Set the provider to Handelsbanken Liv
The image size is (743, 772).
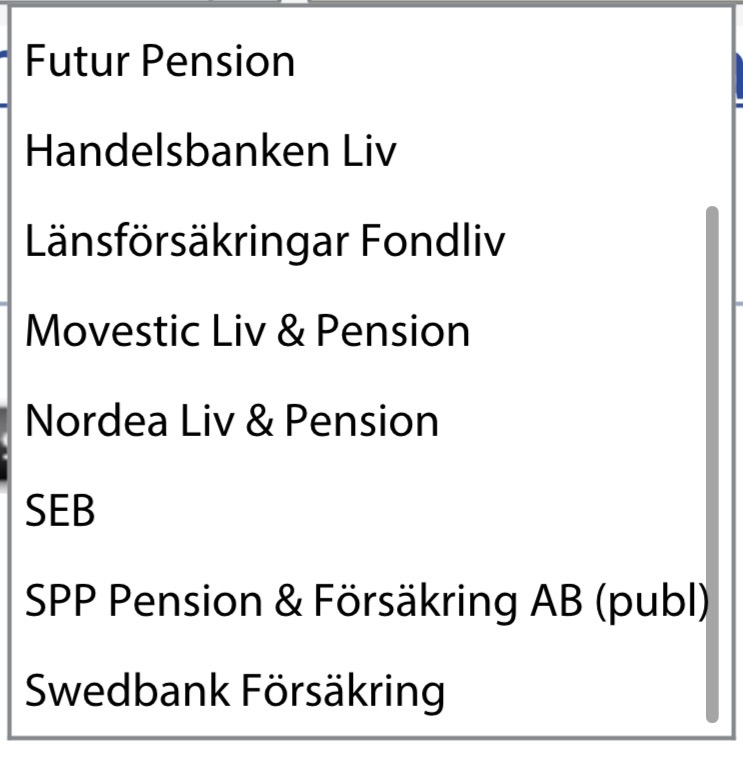(x=210, y=152)
